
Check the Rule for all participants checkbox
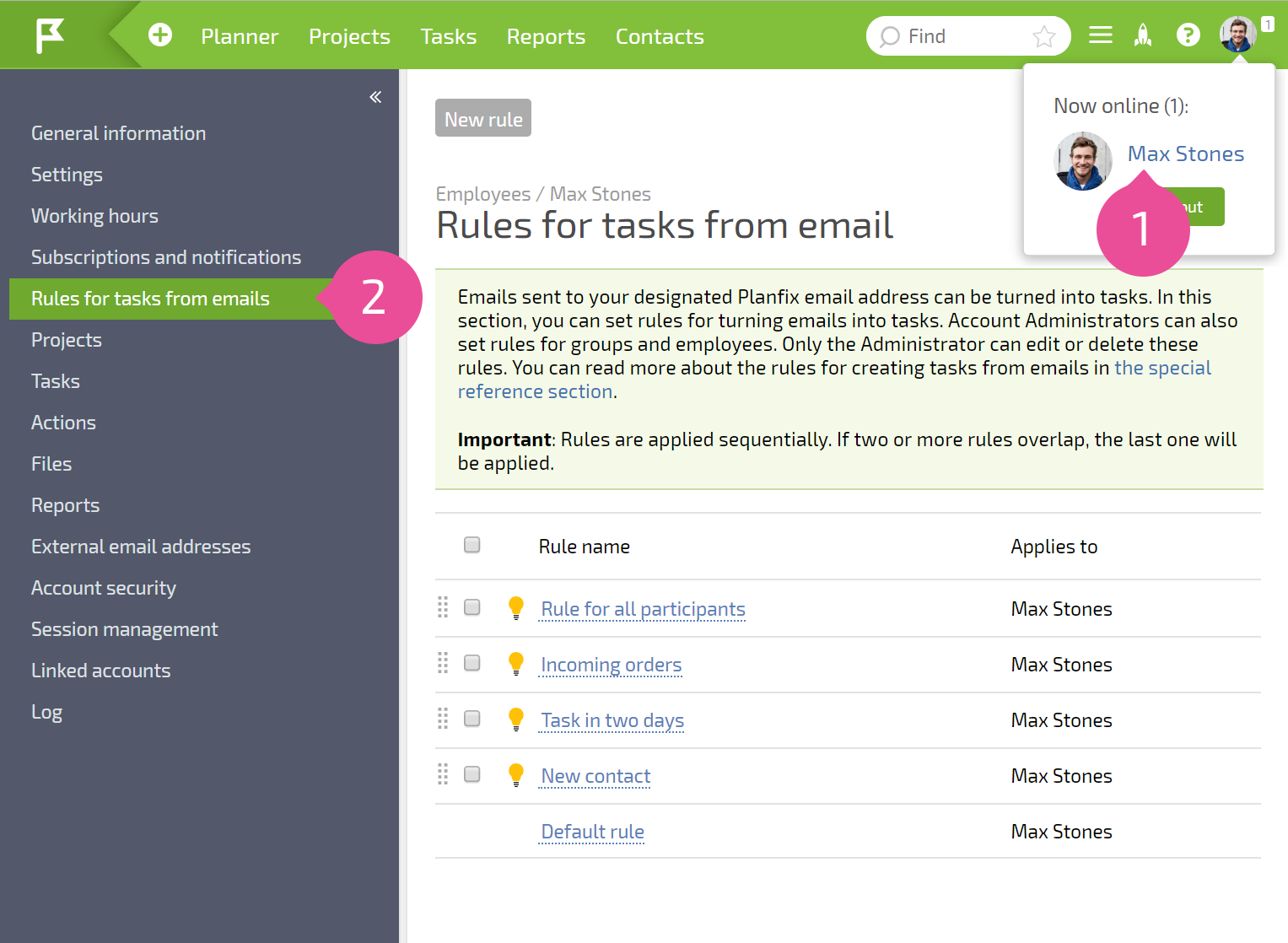[x=472, y=607]
